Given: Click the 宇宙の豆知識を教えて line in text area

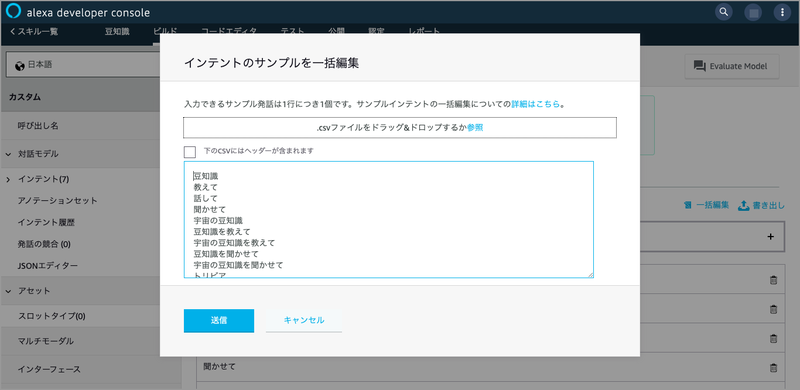Looking at the screenshot, I should click(234, 242).
